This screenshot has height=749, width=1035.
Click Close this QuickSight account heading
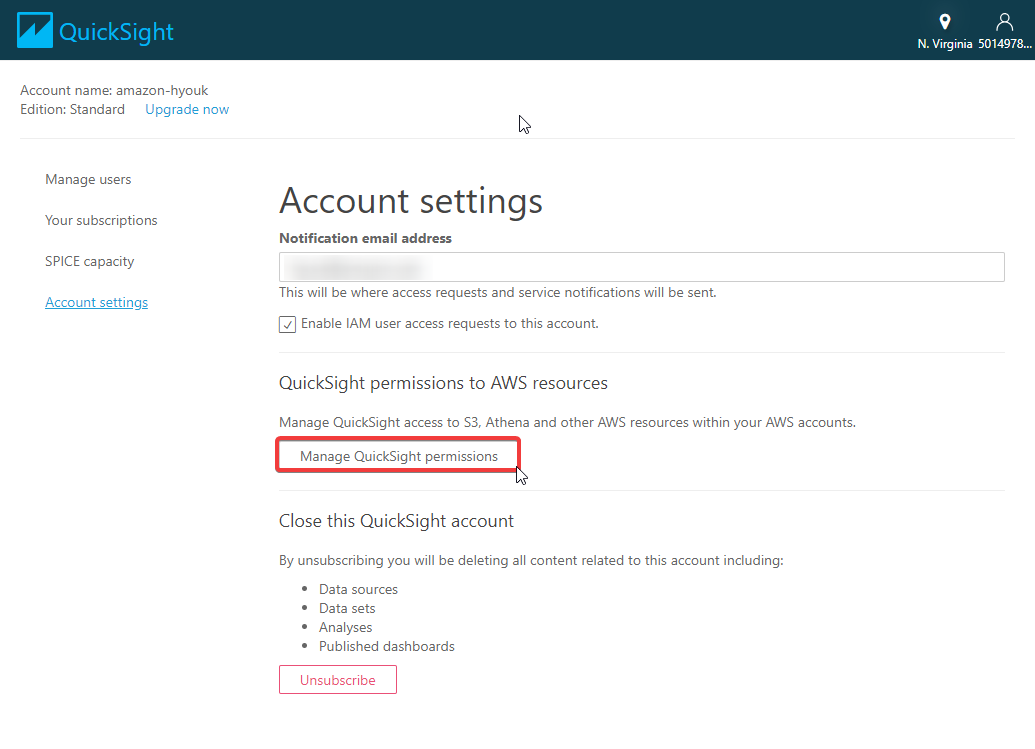[396, 521]
